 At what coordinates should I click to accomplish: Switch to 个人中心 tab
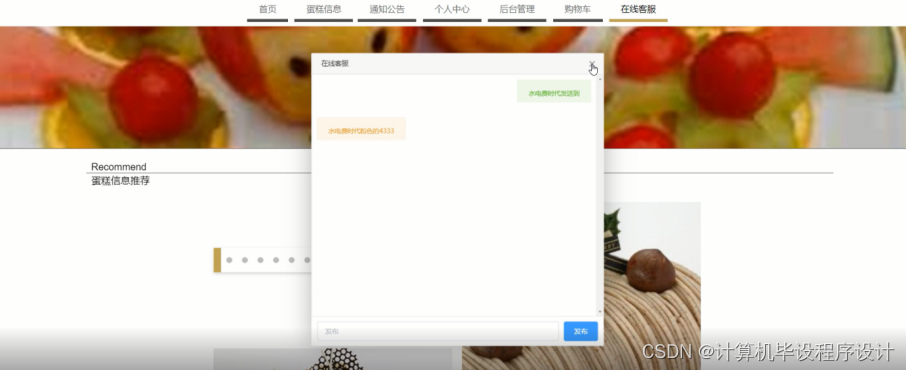pos(452,9)
